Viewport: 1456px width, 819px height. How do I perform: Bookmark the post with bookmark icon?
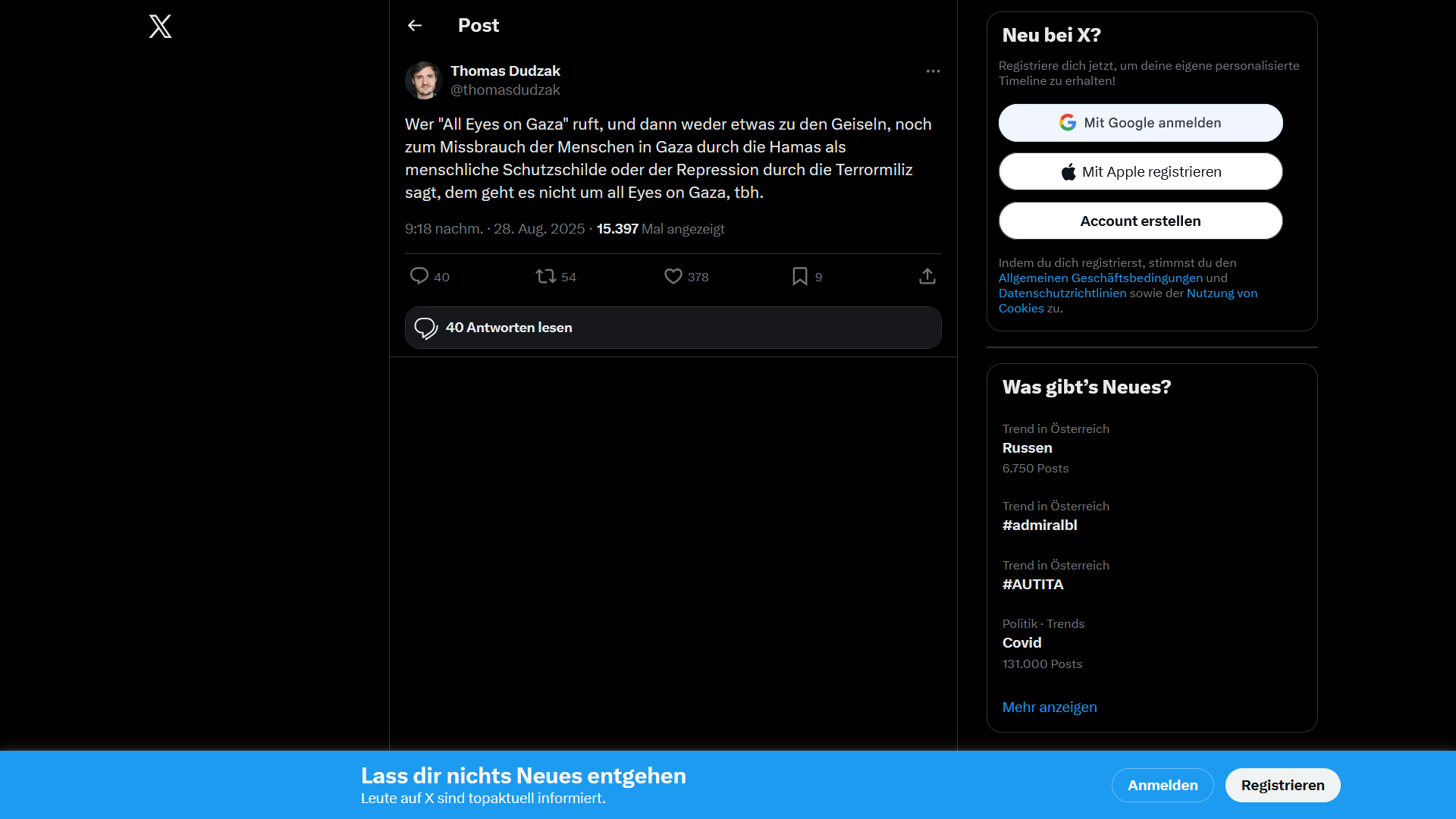point(799,276)
